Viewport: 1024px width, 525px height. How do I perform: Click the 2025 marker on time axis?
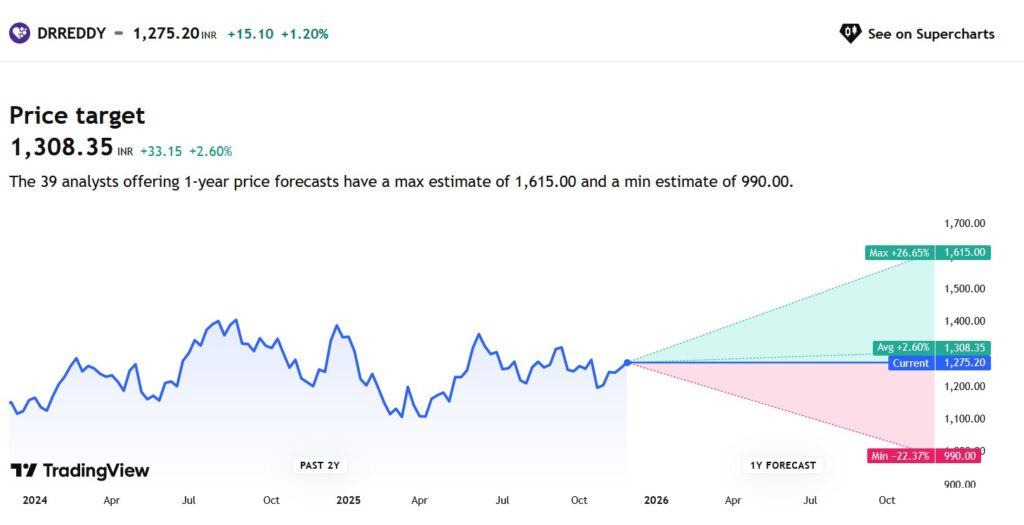point(348,499)
